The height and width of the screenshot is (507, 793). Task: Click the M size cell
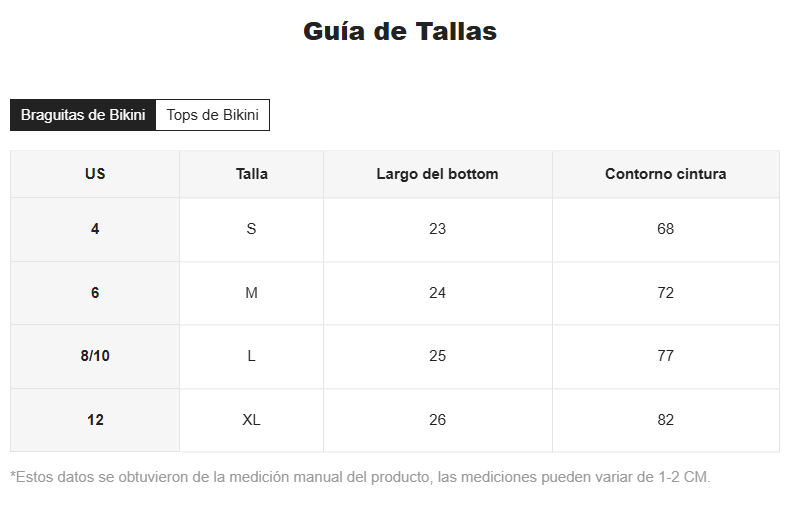tap(251, 293)
